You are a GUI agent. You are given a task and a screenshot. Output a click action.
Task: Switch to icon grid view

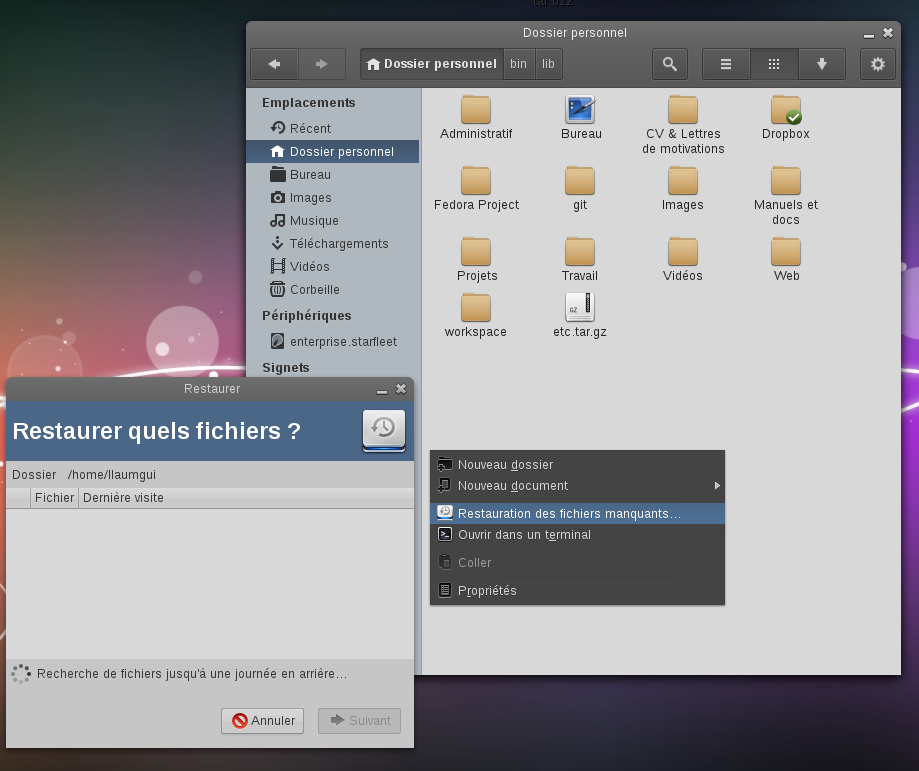[x=774, y=64]
